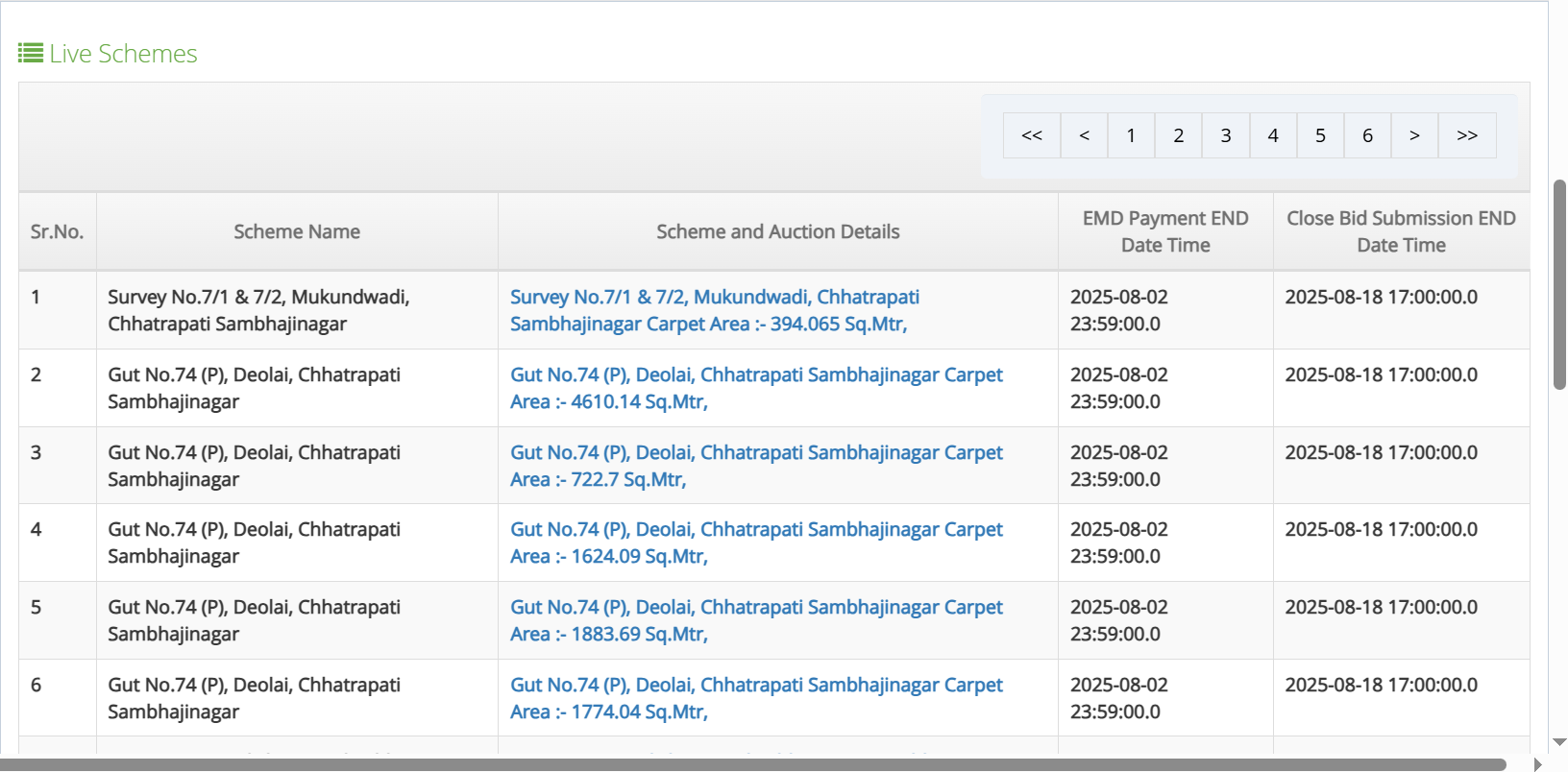Click EMD end date in row 1
1568x772 pixels.
click(x=1165, y=310)
